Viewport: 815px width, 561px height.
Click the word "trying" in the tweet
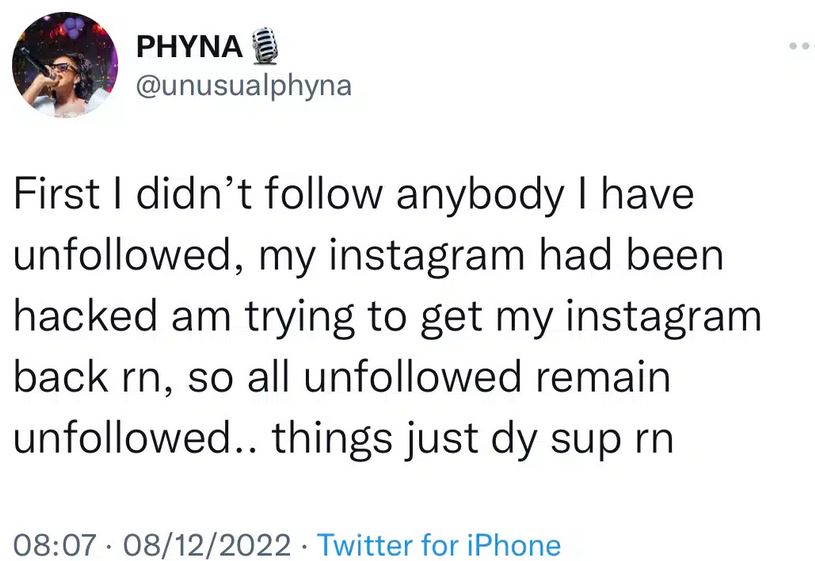[312, 317]
